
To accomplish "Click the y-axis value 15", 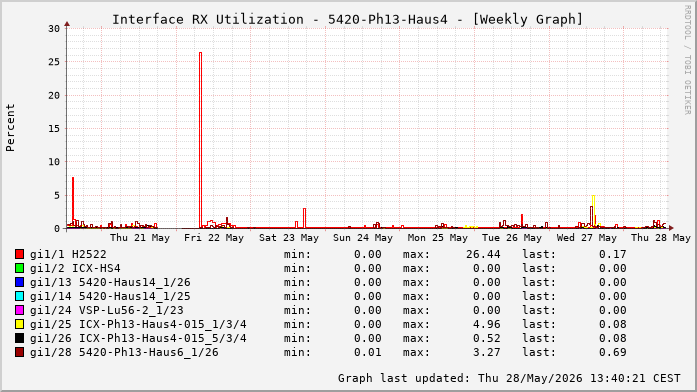I will tap(54, 128).
